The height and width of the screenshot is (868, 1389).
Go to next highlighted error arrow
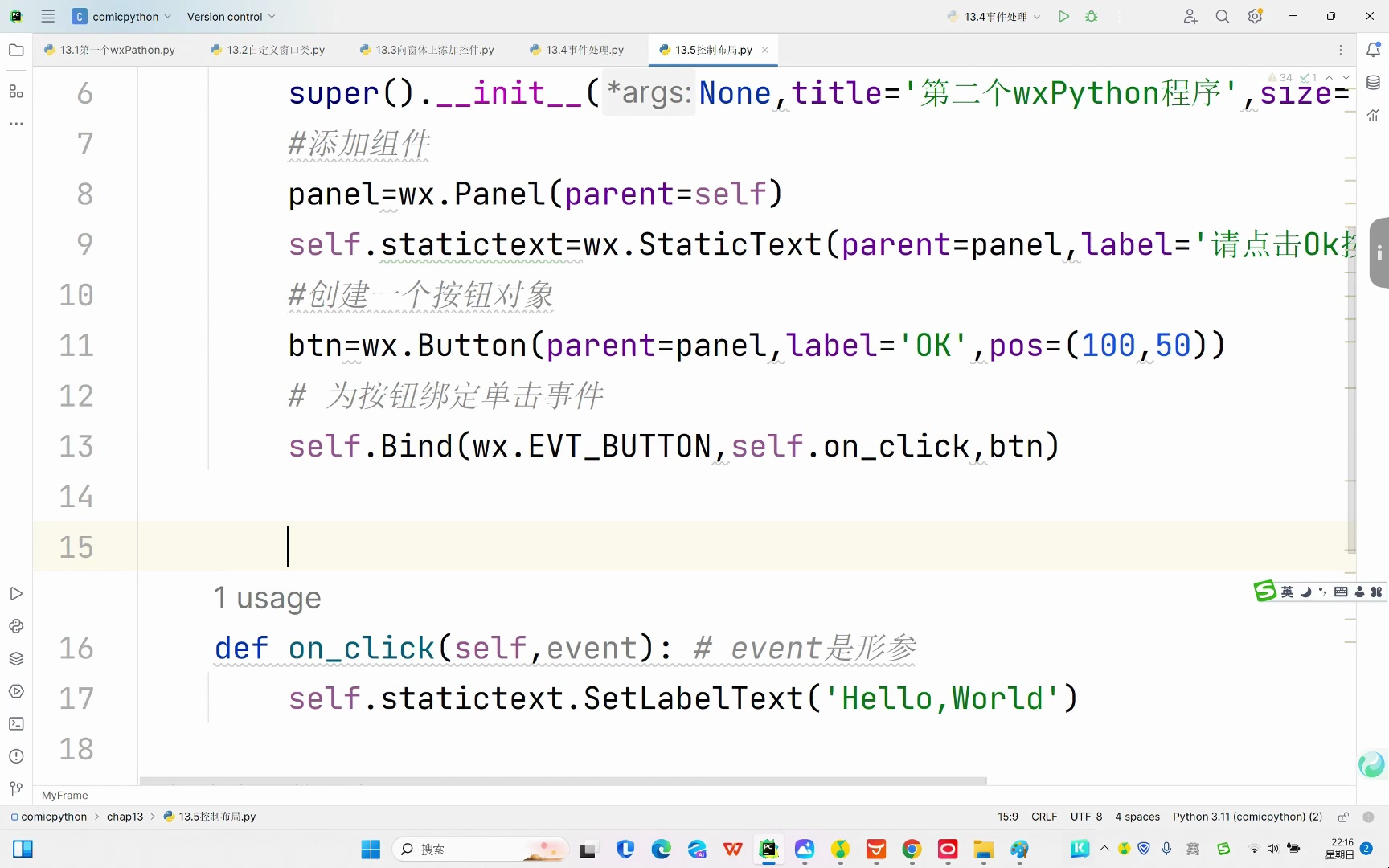tap(1346, 78)
